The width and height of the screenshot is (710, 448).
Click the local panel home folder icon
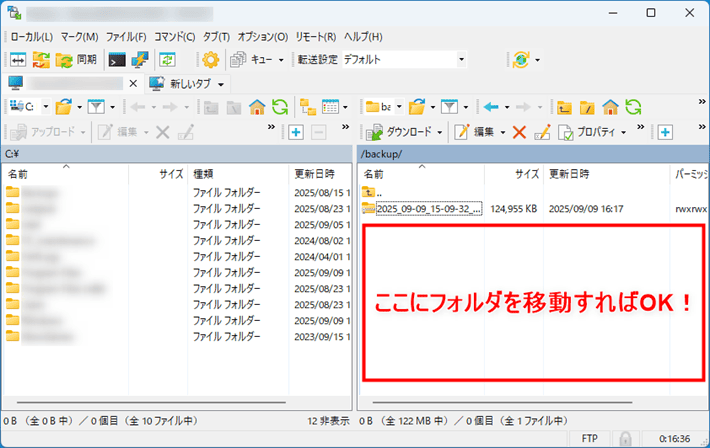[257, 107]
